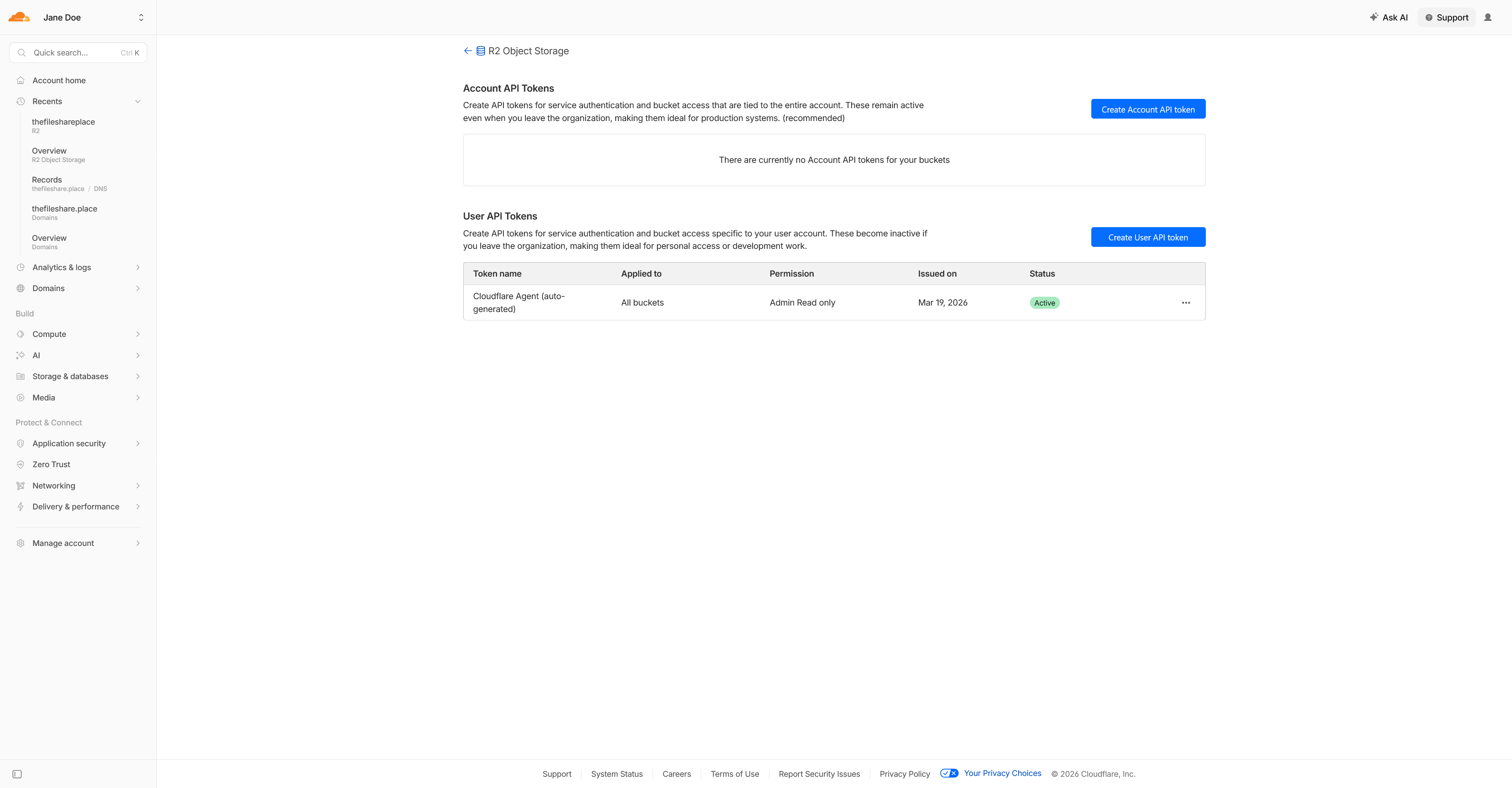This screenshot has width=1512, height=788.
Task: Click the Storage & databases icon
Action: pos(20,376)
